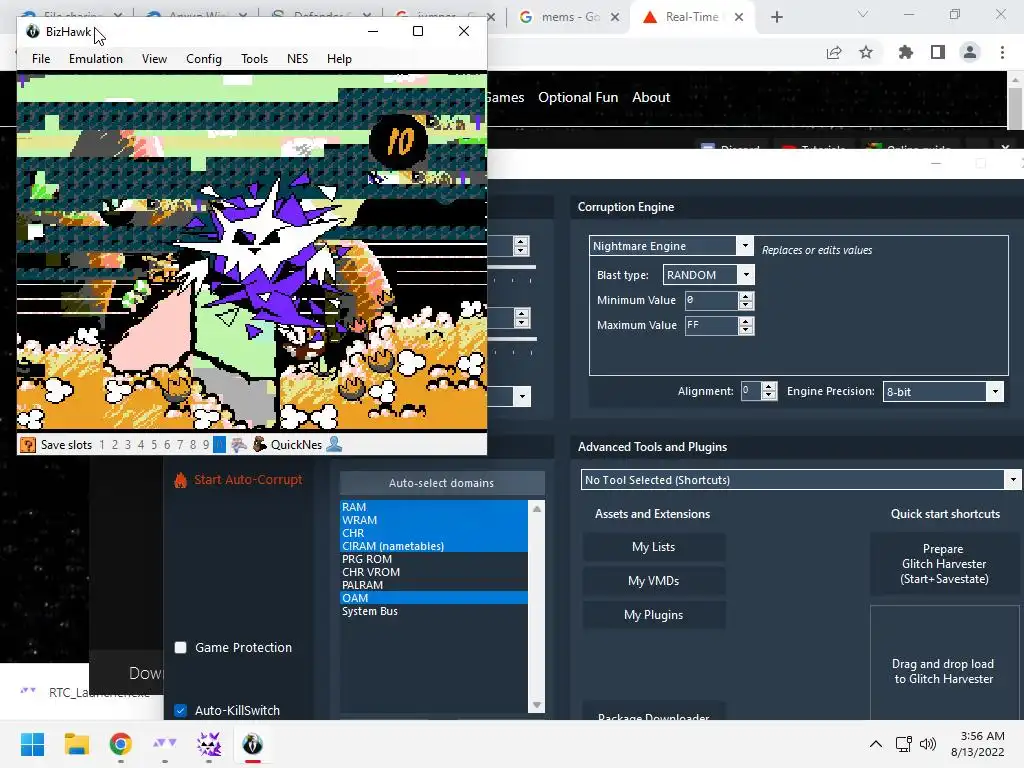Open the Config menu in BizHawk
This screenshot has width=1024, height=768.
point(204,59)
